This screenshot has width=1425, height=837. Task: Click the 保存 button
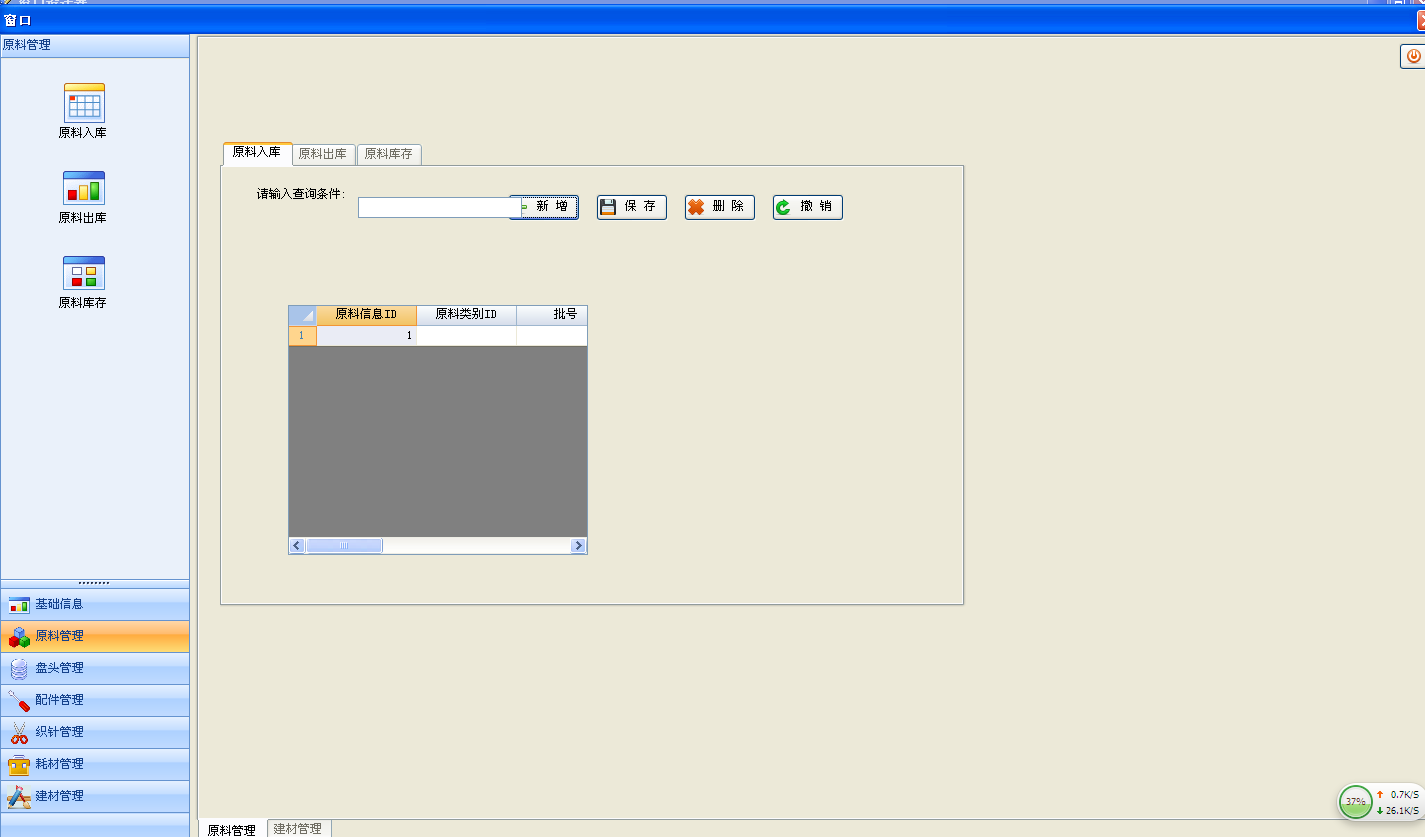click(632, 207)
